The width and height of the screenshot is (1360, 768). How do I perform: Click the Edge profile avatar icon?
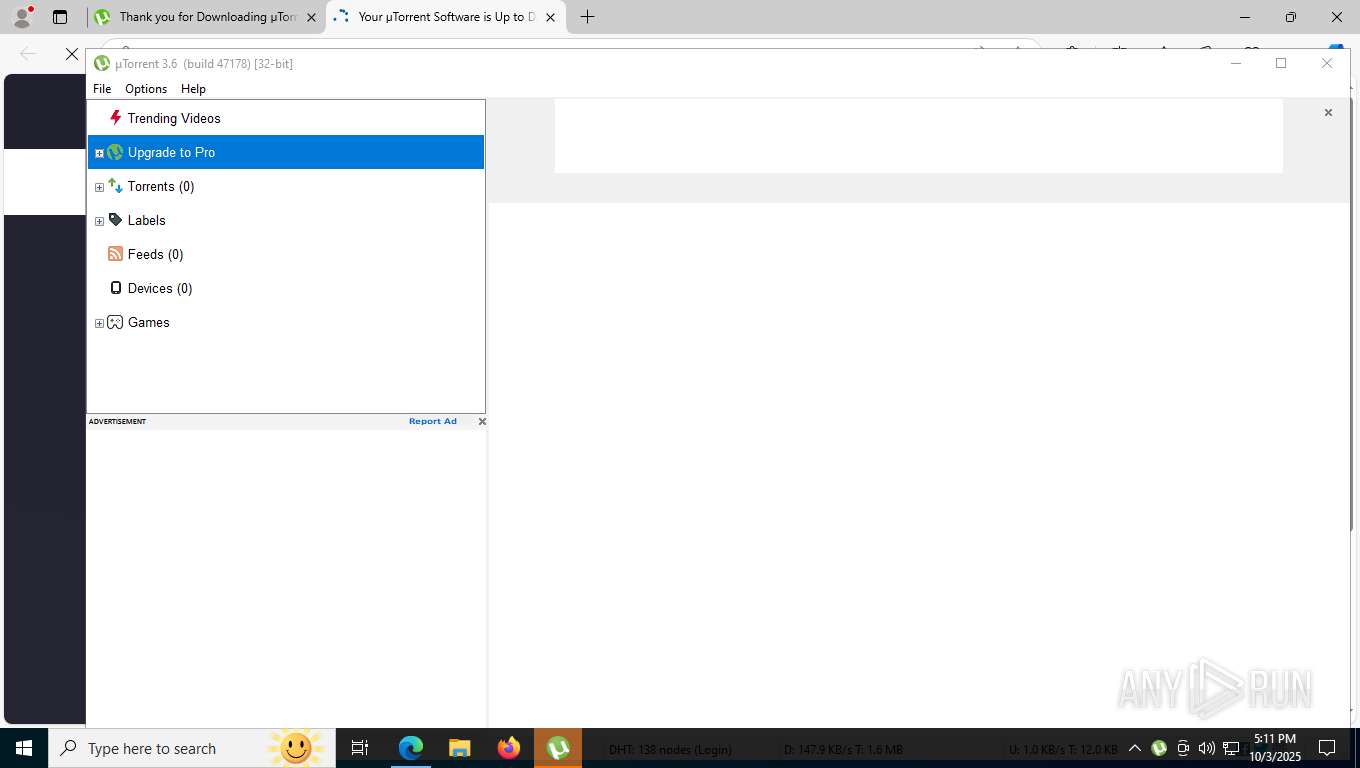(x=21, y=17)
